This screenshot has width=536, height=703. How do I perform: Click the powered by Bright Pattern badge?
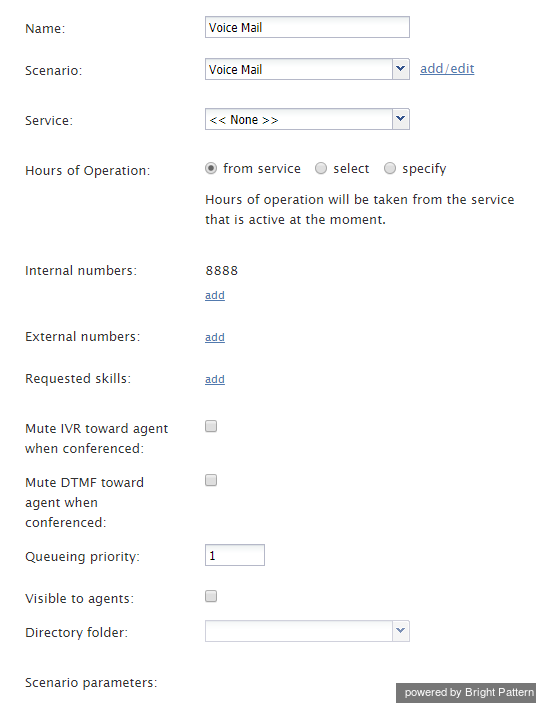pos(466,693)
